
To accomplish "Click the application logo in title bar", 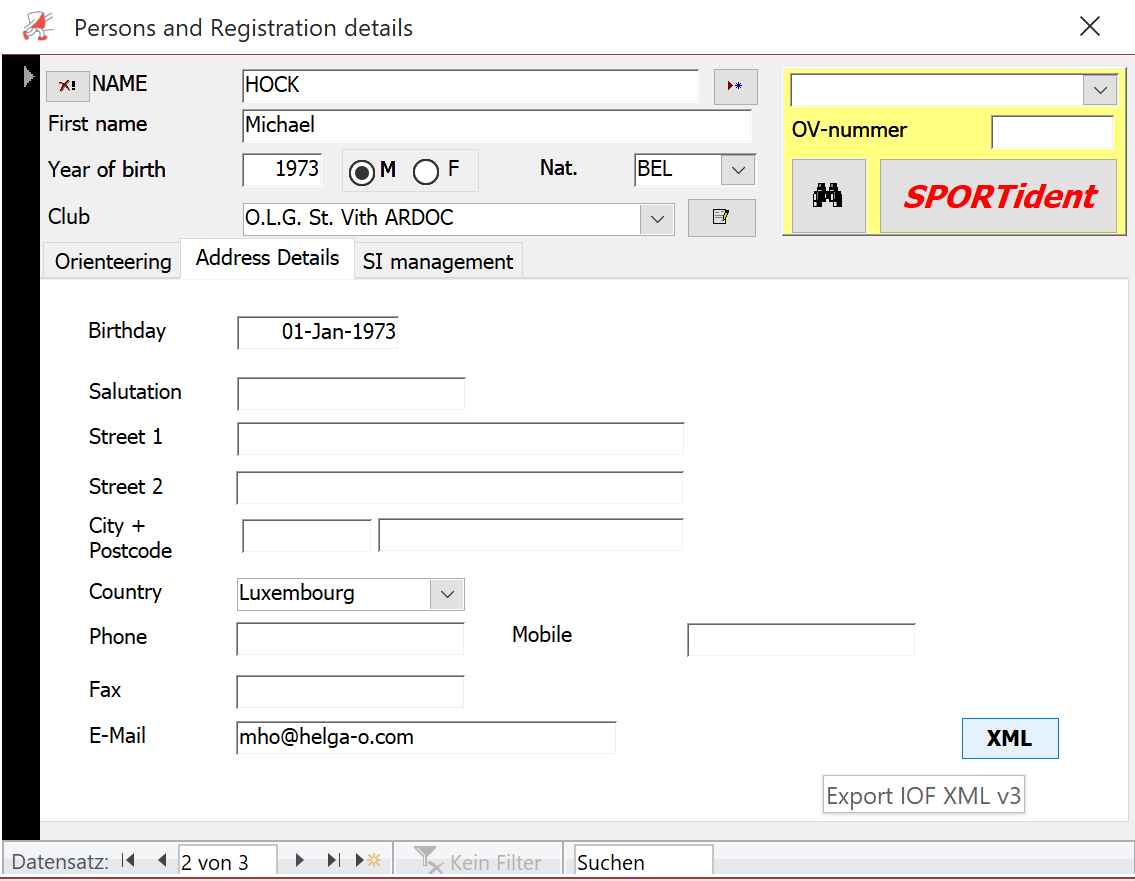I will (38, 27).
